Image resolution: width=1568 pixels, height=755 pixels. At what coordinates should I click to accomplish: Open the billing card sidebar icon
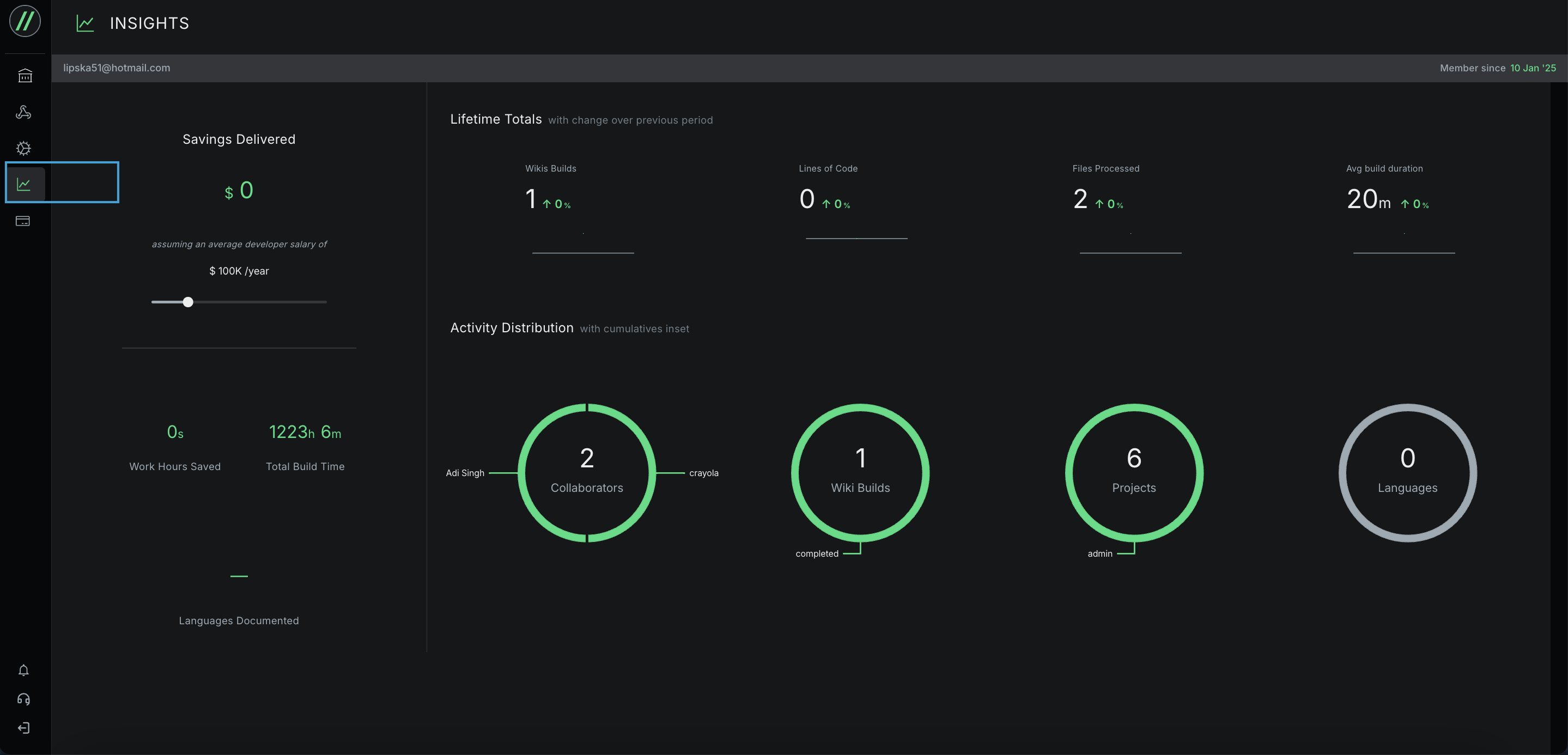tap(23, 221)
